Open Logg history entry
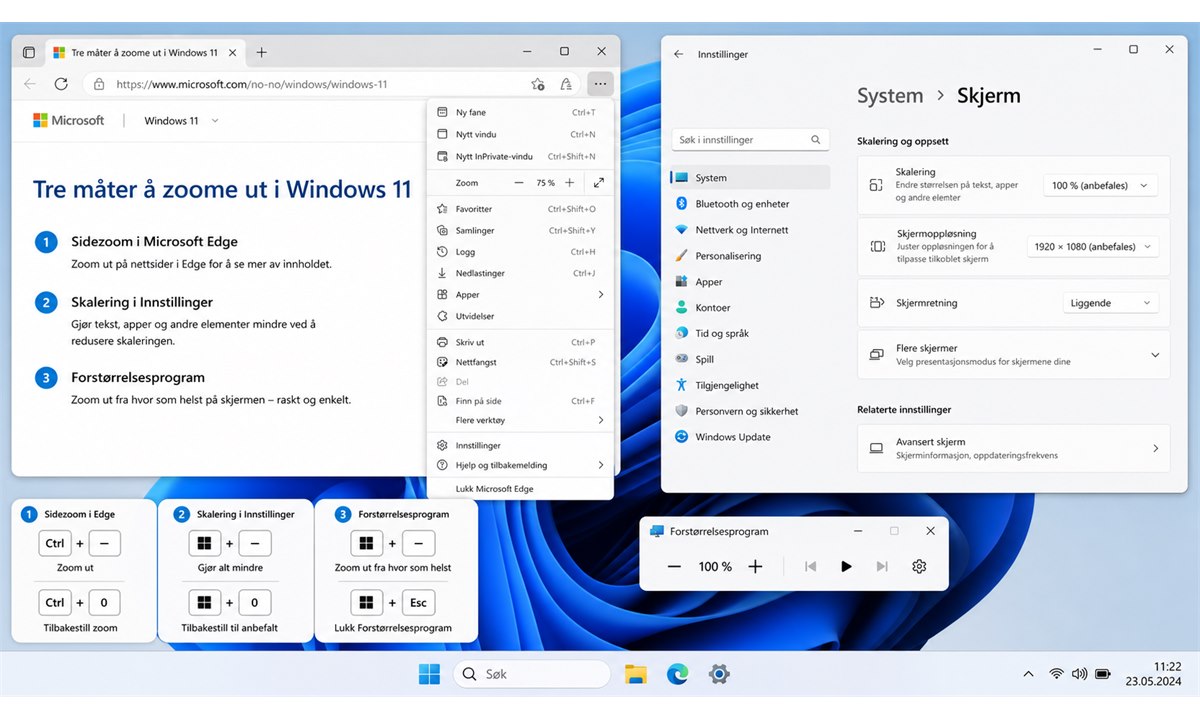Screen dimensions: 1200x720 [x=520, y=252]
